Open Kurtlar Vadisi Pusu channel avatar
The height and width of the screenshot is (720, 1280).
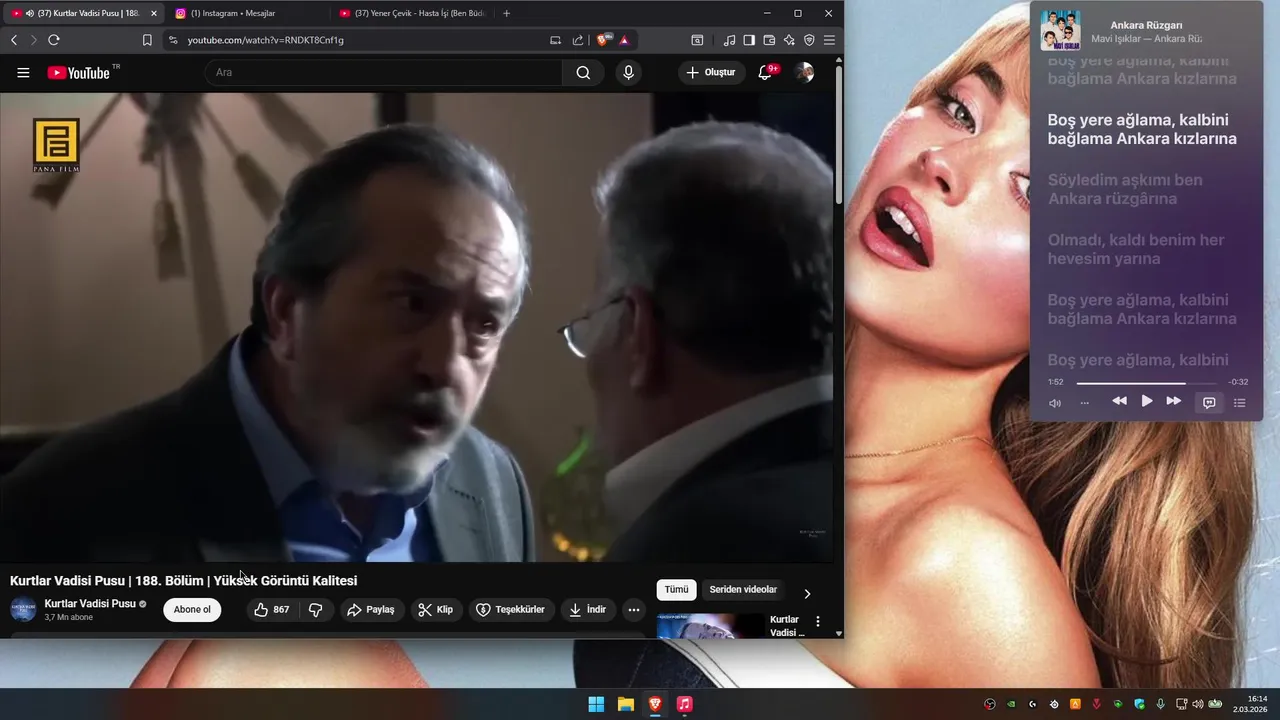point(23,609)
